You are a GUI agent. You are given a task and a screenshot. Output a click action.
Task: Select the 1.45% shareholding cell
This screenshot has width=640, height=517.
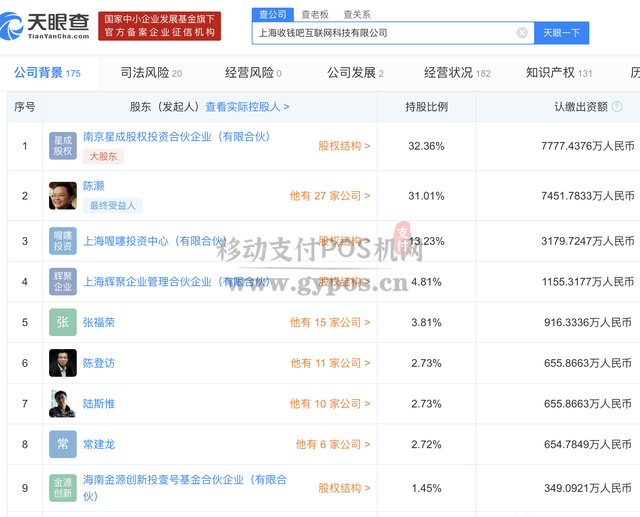pyautogui.click(x=427, y=488)
